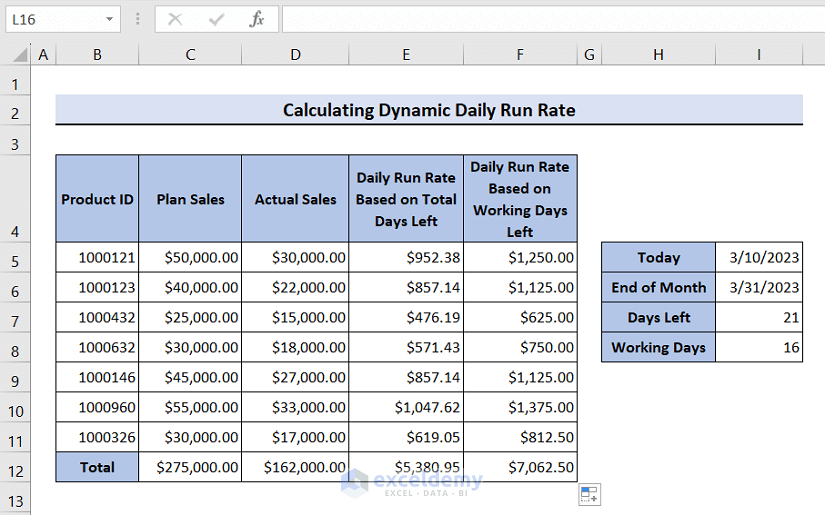This screenshot has width=825, height=515.
Task: Select run rate value $952.38
Action: point(406,257)
